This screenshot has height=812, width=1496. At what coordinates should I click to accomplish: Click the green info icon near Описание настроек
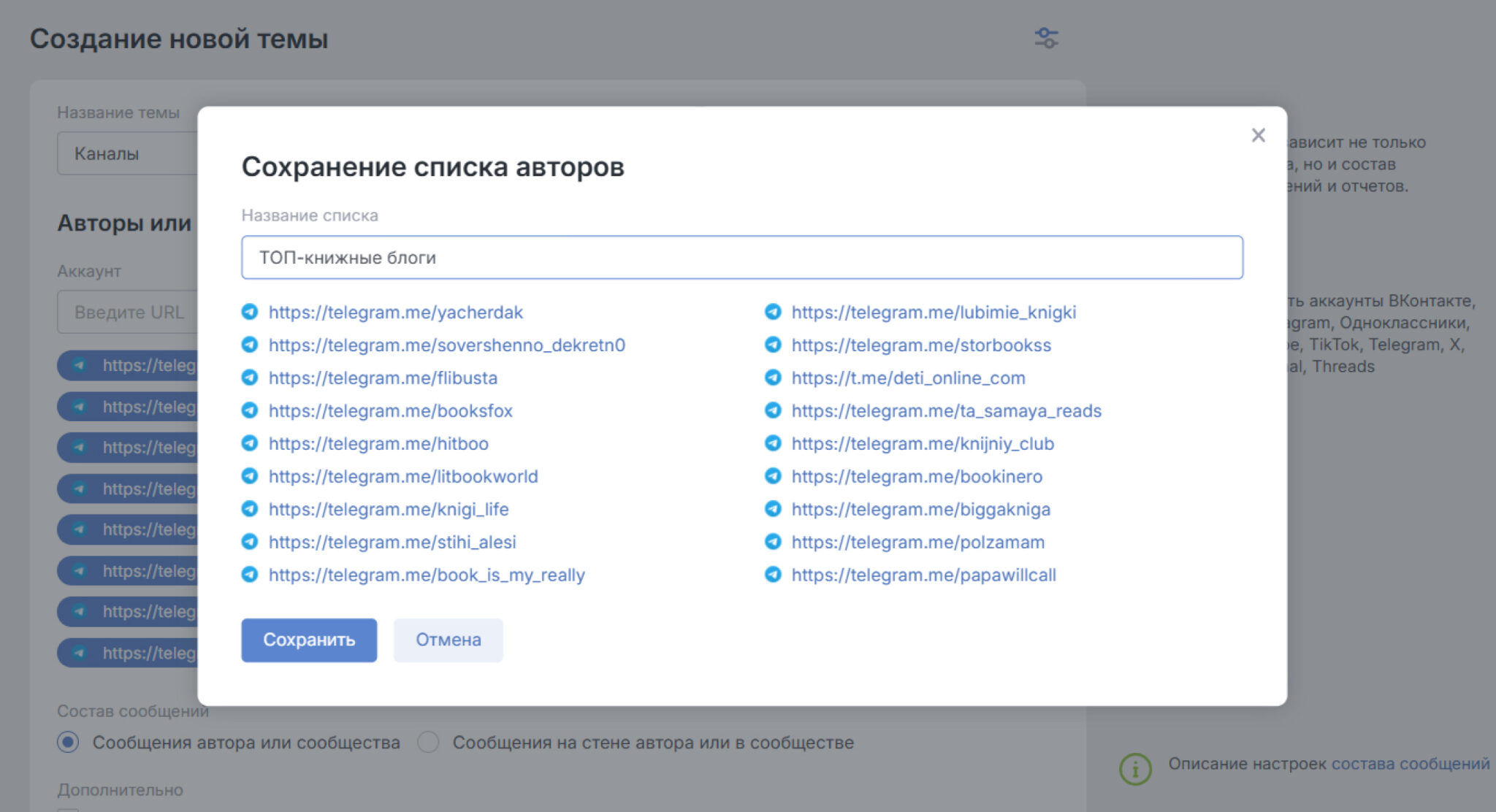[1135, 769]
